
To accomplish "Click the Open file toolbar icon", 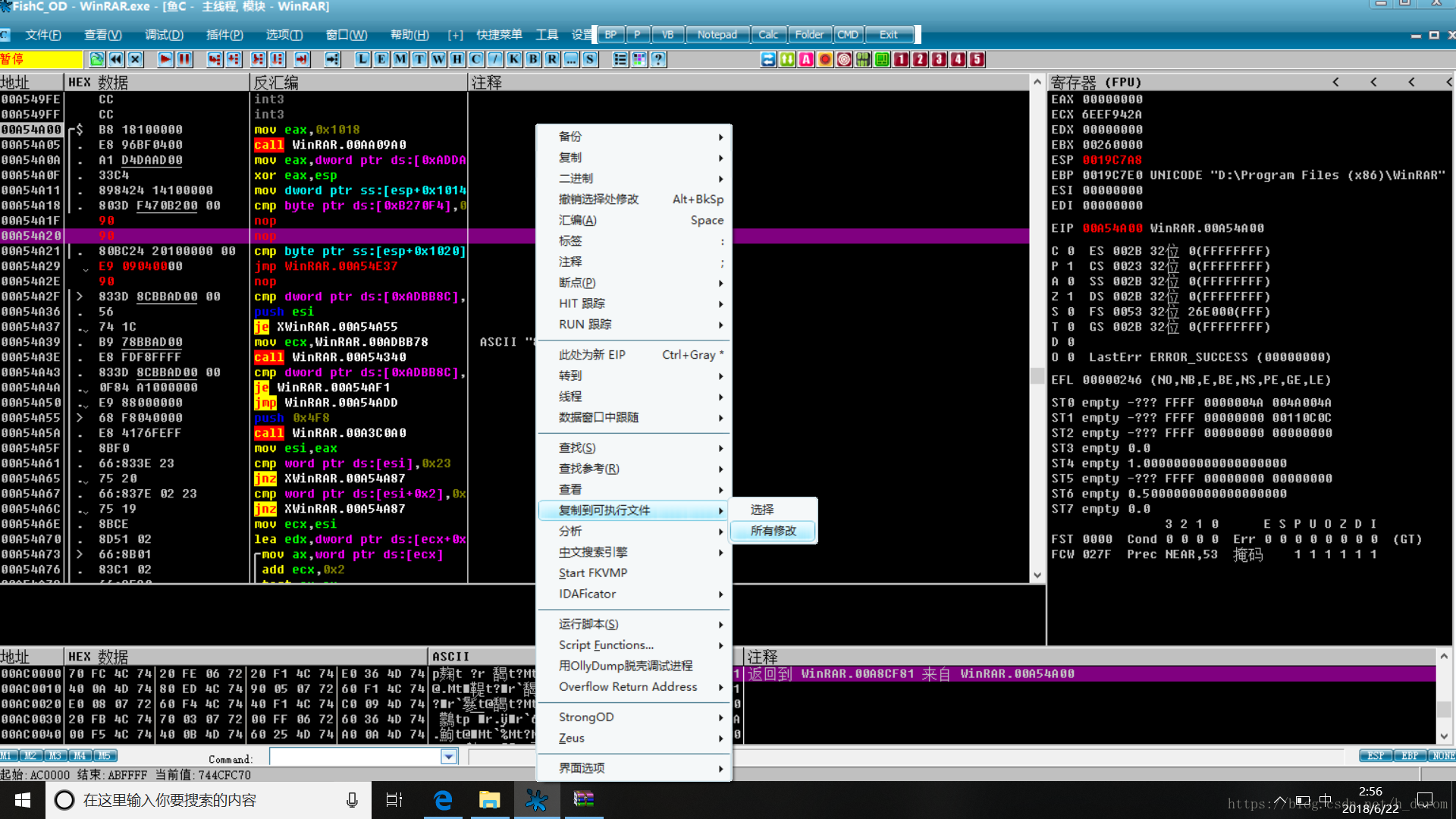I will (97, 59).
